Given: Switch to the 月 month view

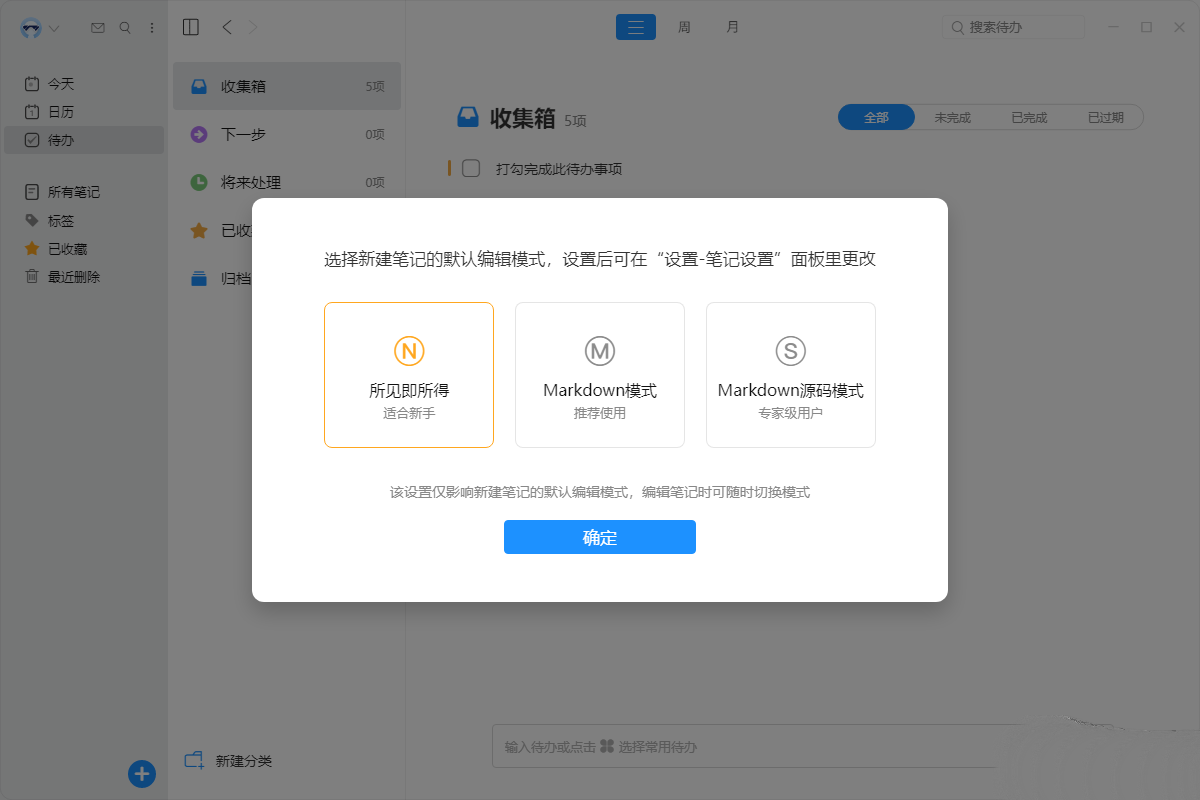Looking at the screenshot, I should coord(732,27).
